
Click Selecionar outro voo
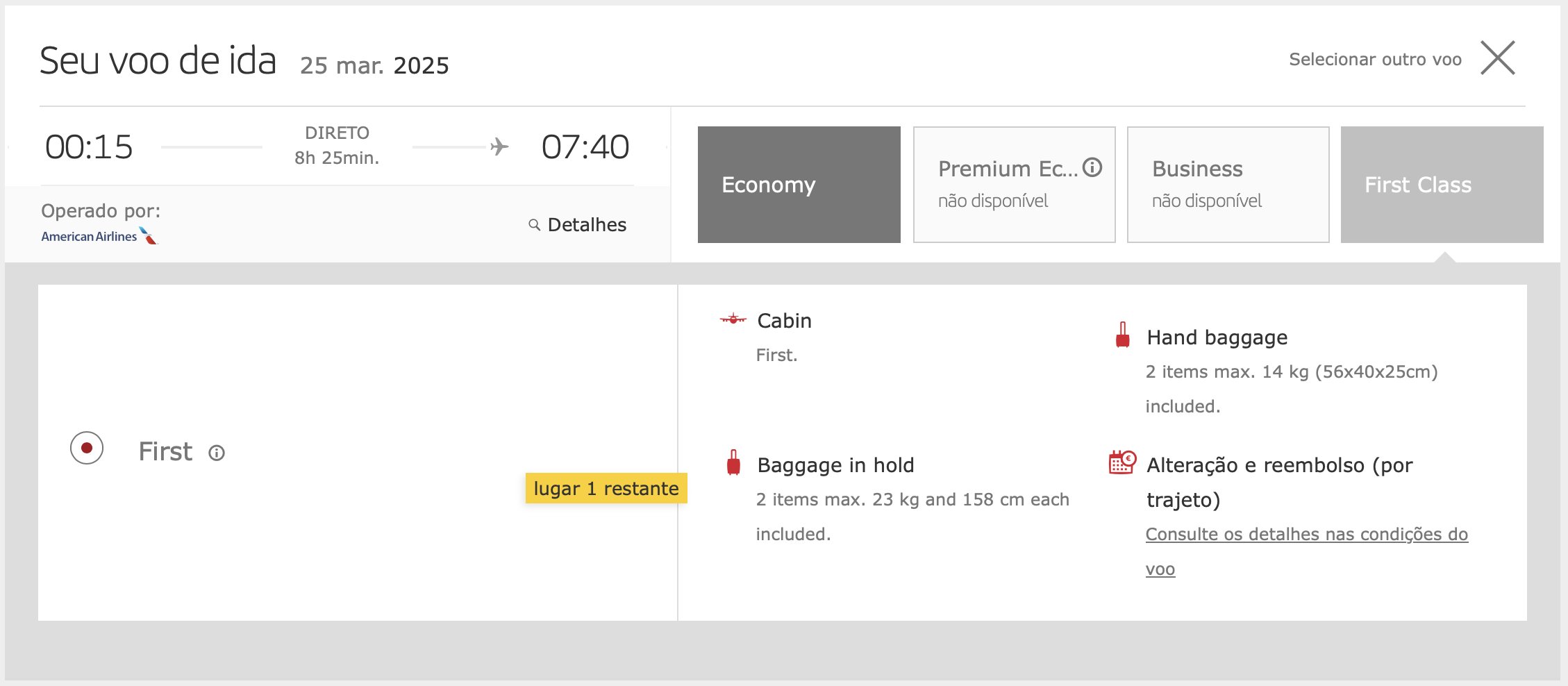coord(1375,60)
